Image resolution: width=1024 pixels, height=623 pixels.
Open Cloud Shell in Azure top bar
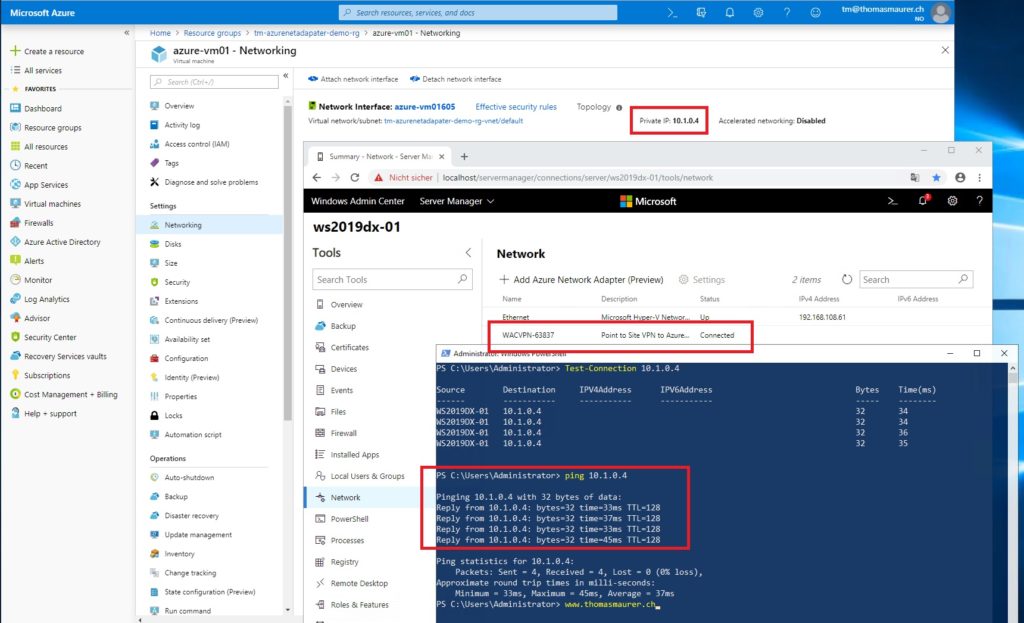tap(672, 12)
